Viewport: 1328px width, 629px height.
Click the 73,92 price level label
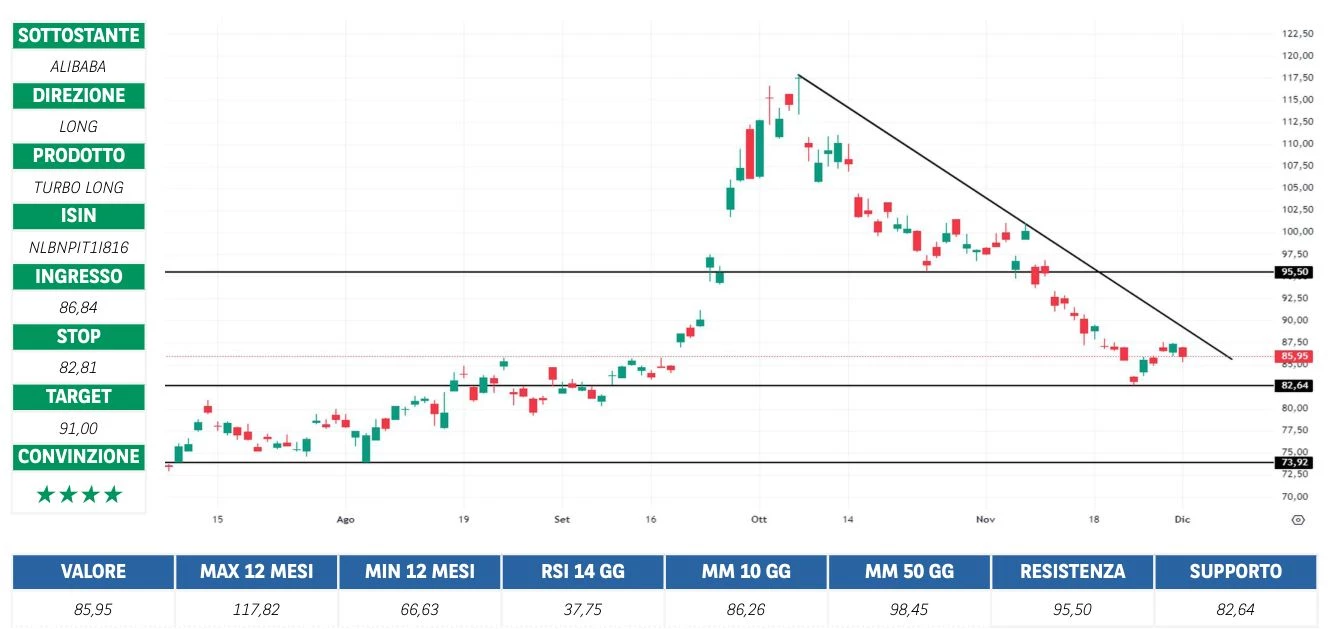click(x=1295, y=462)
